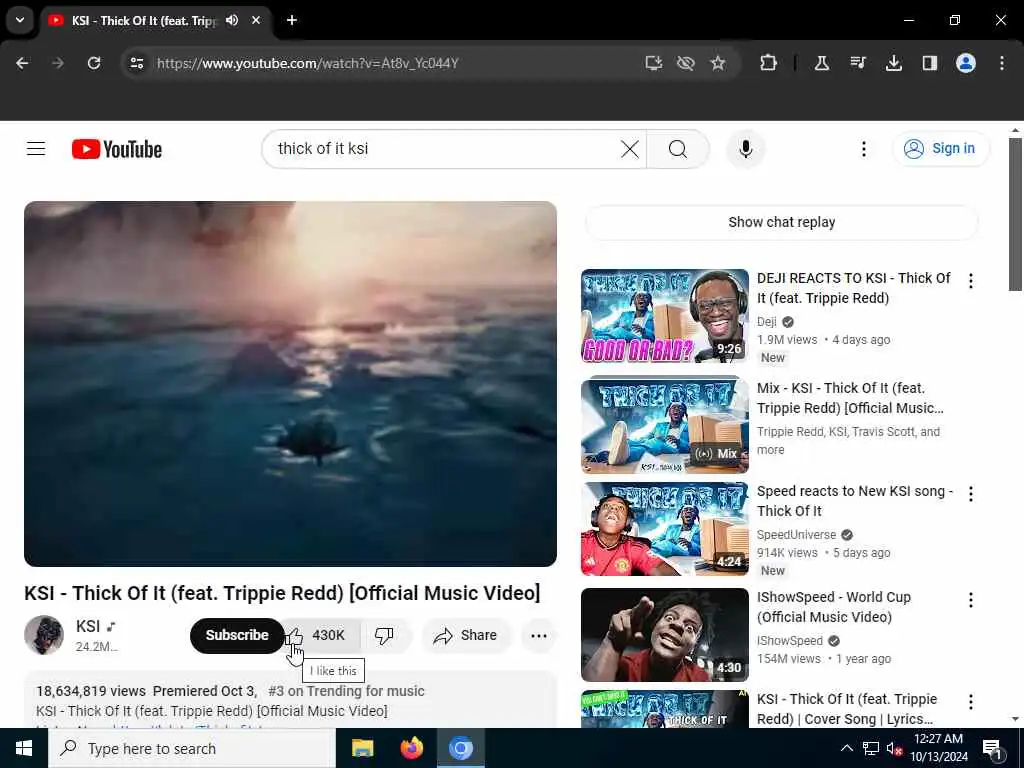Open options for KSI Cover Song video
Image resolution: width=1024 pixels, height=768 pixels.
tap(970, 701)
